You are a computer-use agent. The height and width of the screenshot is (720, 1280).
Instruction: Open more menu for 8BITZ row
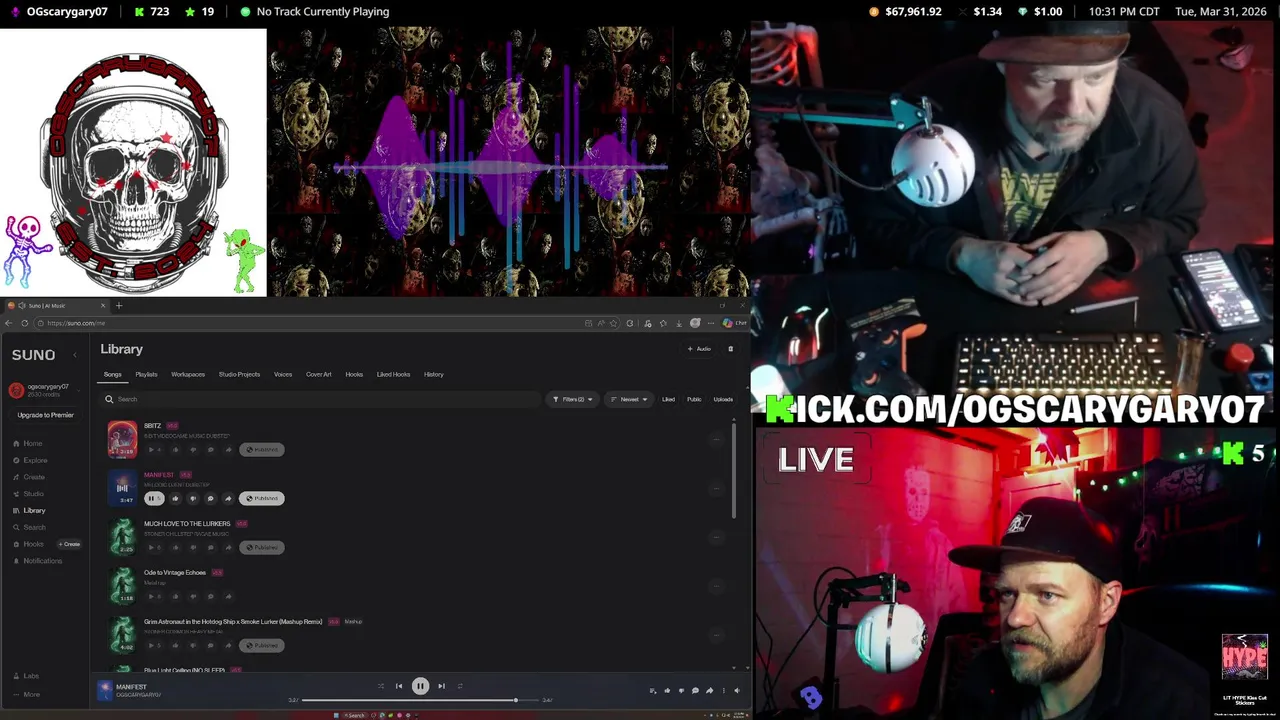(715, 439)
